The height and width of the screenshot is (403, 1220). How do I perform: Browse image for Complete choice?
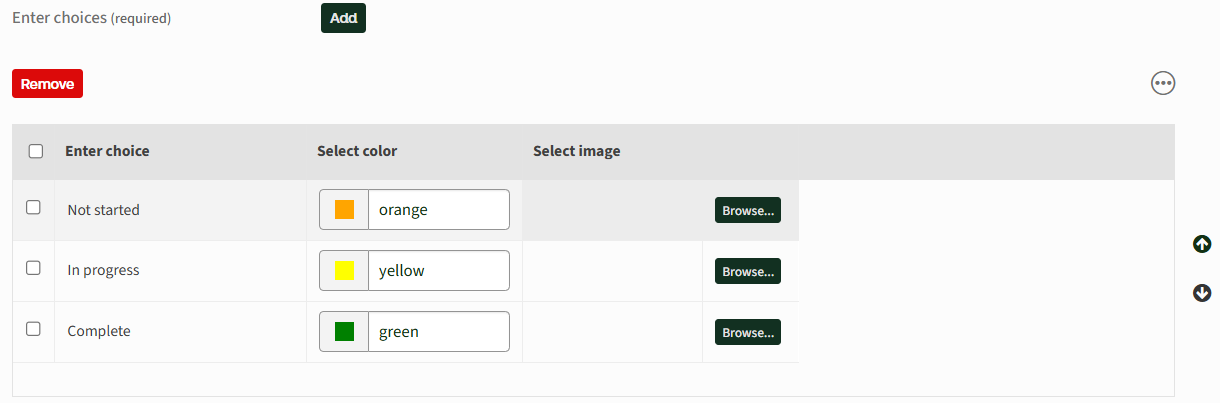(747, 332)
